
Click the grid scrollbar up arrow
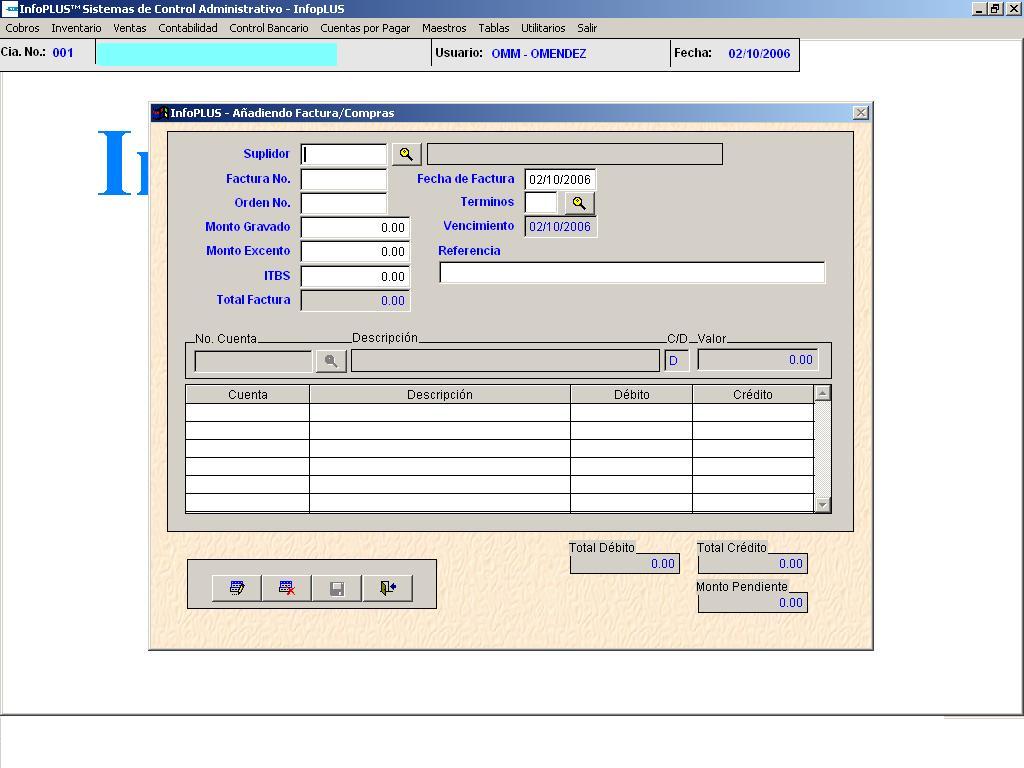coord(823,392)
